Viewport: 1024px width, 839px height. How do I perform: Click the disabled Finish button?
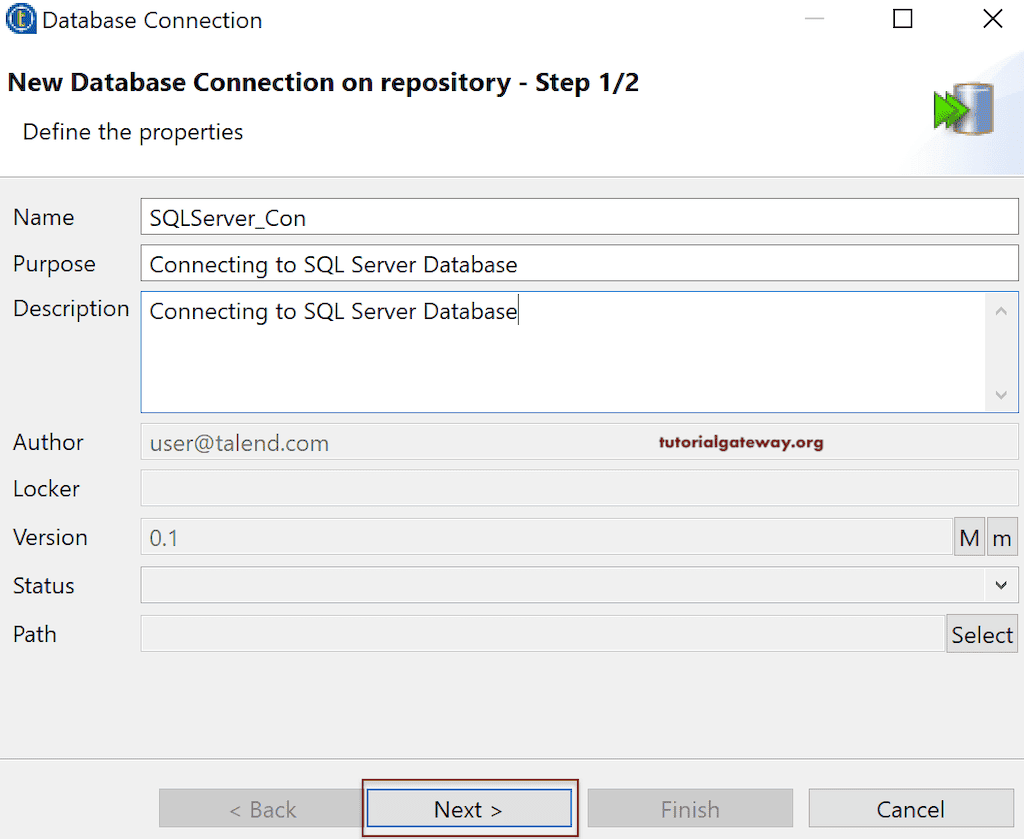coord(689,808)
